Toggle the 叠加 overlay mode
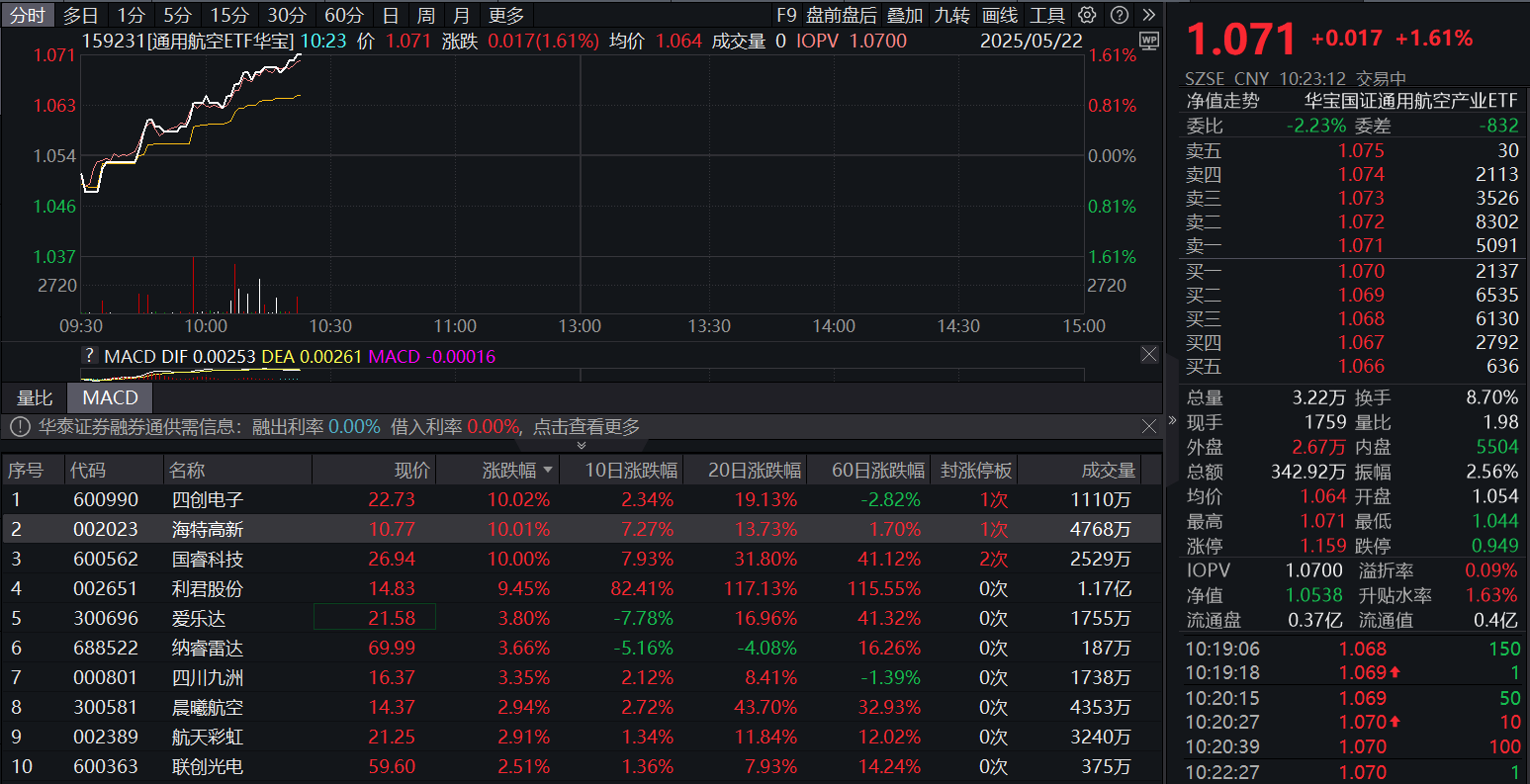The width and height of the screenshot is (1530, 784). tap(904, 15)
